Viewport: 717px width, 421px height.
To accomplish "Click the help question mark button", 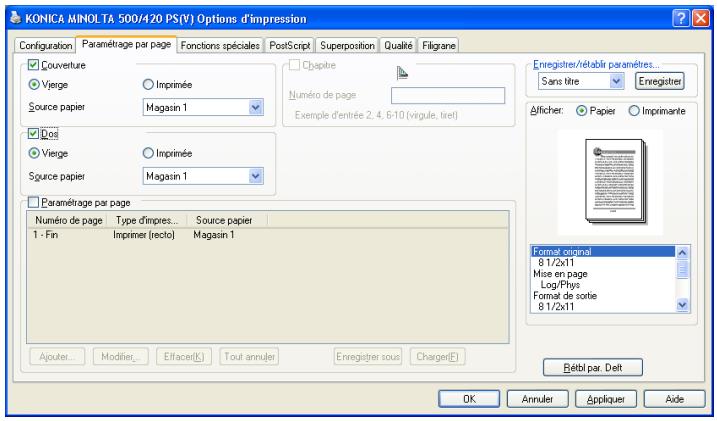I will click(x=680, y=18).
